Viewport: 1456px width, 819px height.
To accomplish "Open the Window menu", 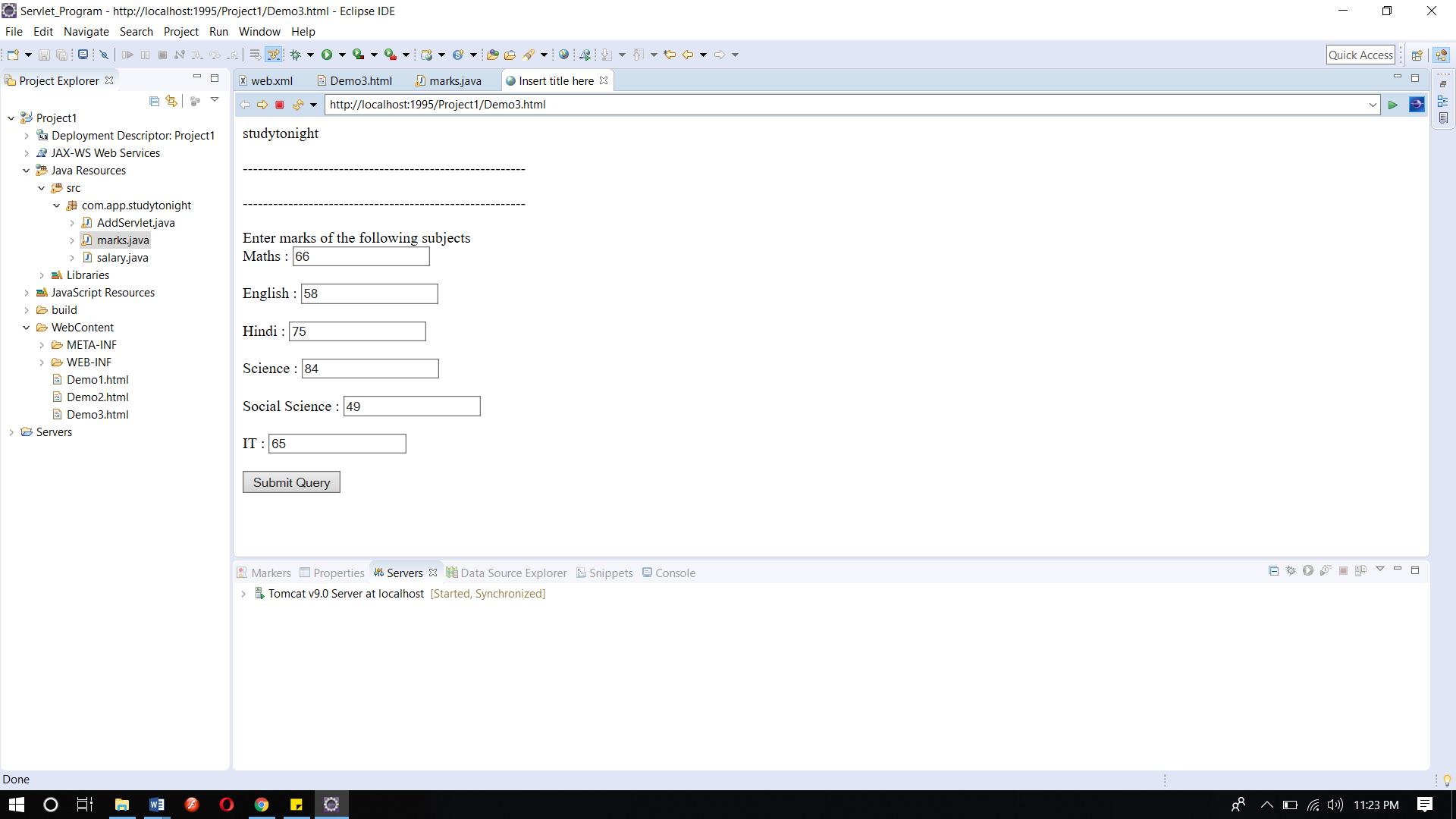I will pyautogui.click(x=259, y=32).
